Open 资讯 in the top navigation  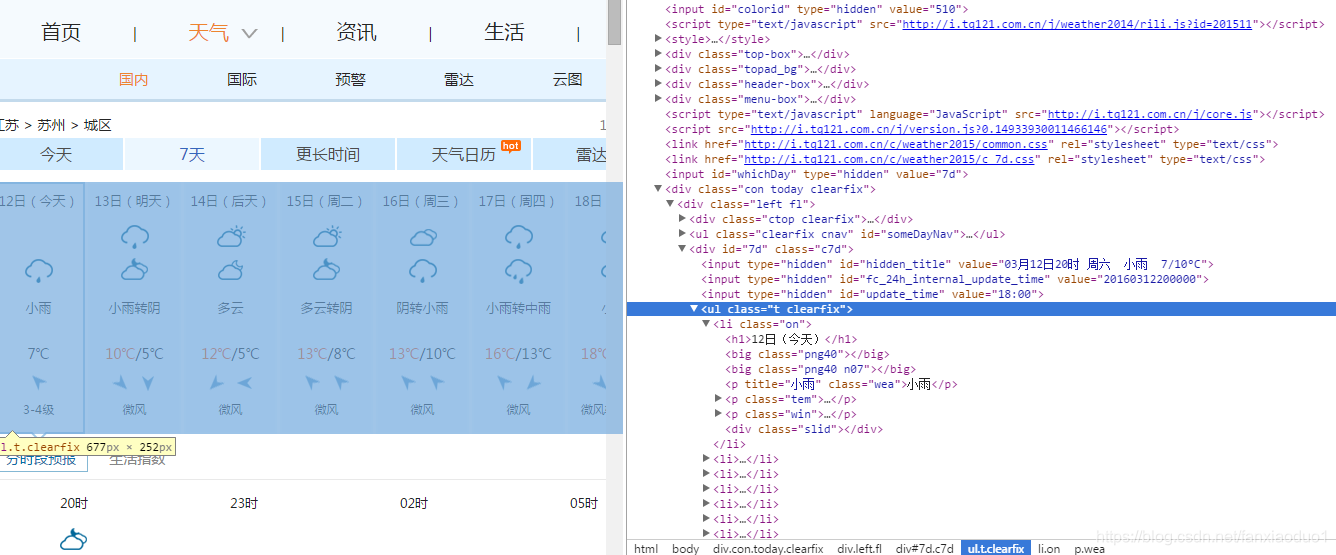(357, 33)
